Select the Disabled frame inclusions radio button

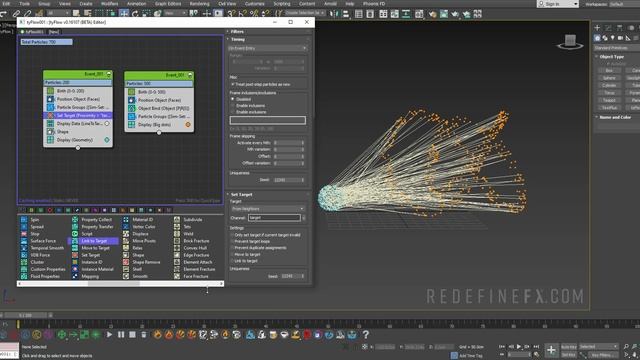[233, 99]
